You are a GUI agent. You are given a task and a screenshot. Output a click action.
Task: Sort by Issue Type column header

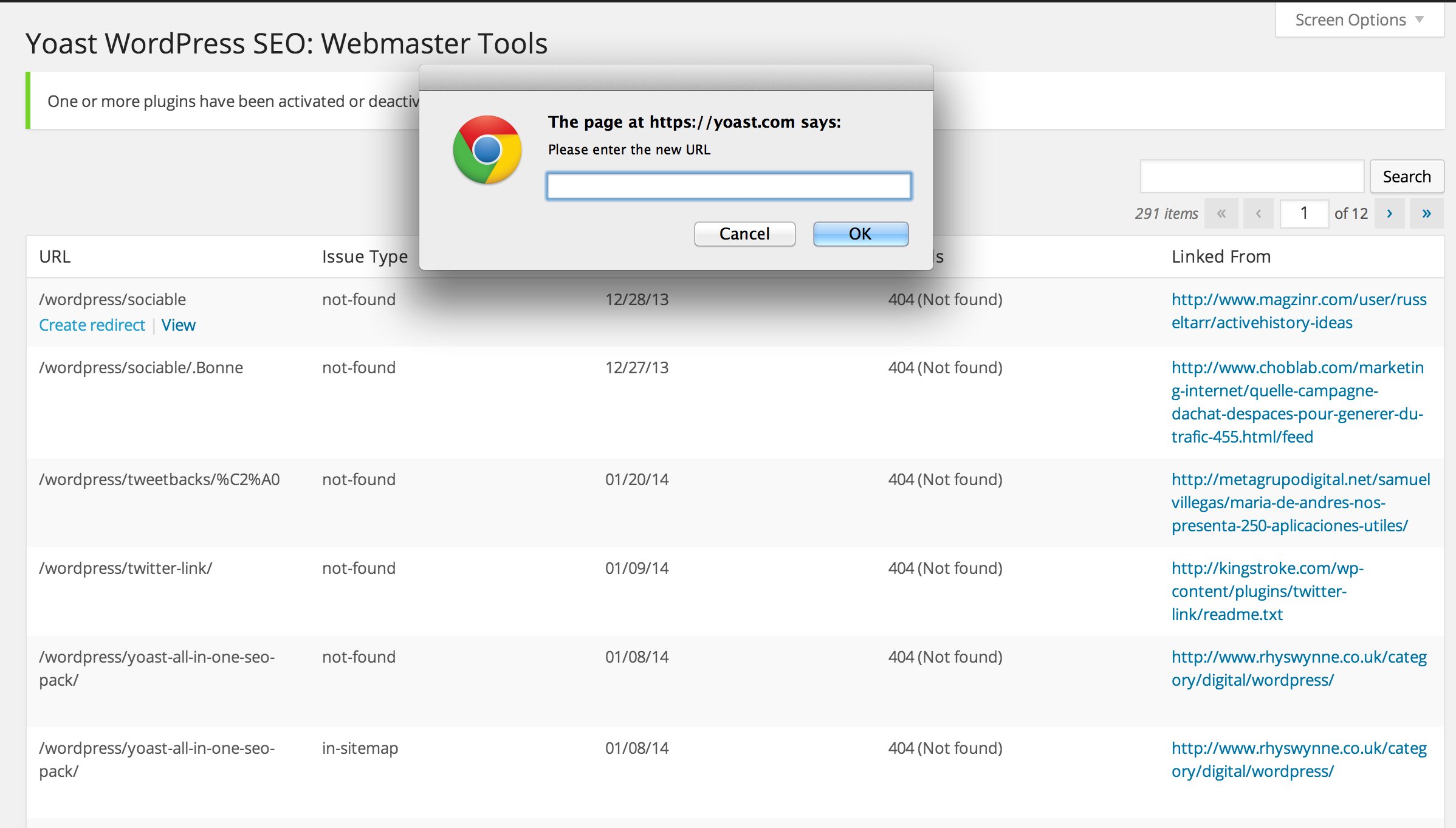click(365, 257)
